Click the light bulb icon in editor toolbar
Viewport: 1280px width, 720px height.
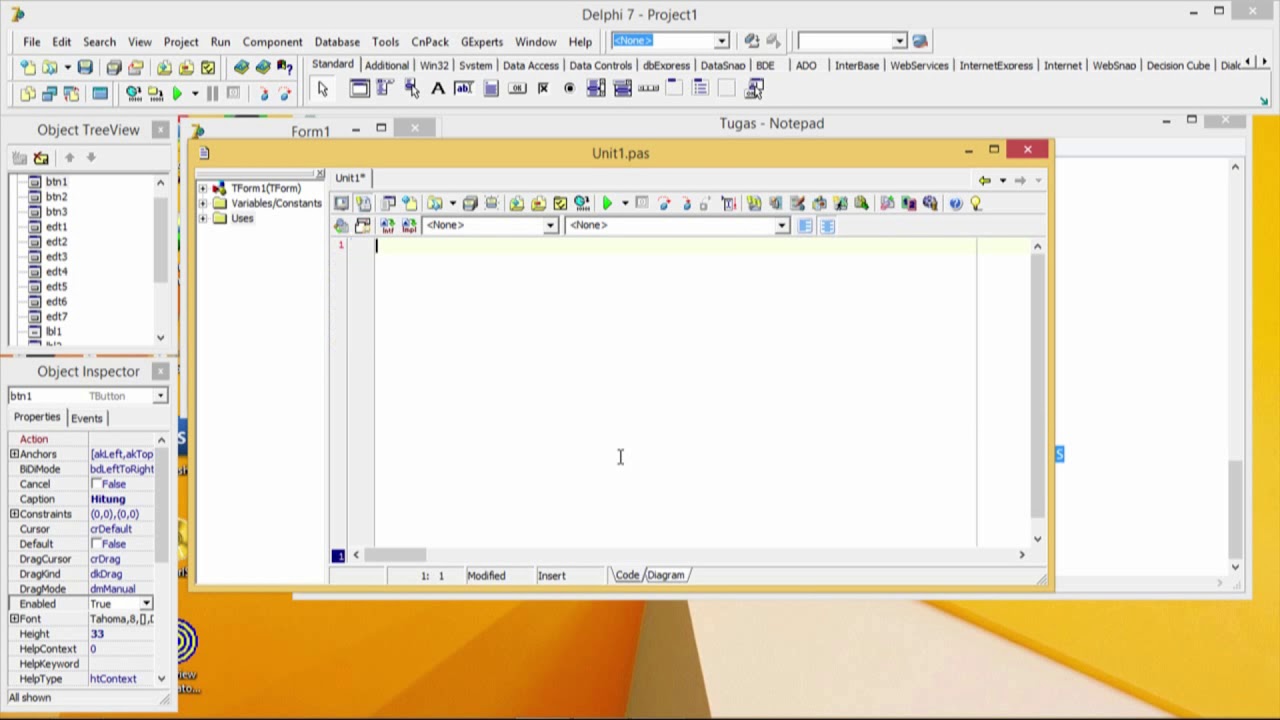[976, 203]
